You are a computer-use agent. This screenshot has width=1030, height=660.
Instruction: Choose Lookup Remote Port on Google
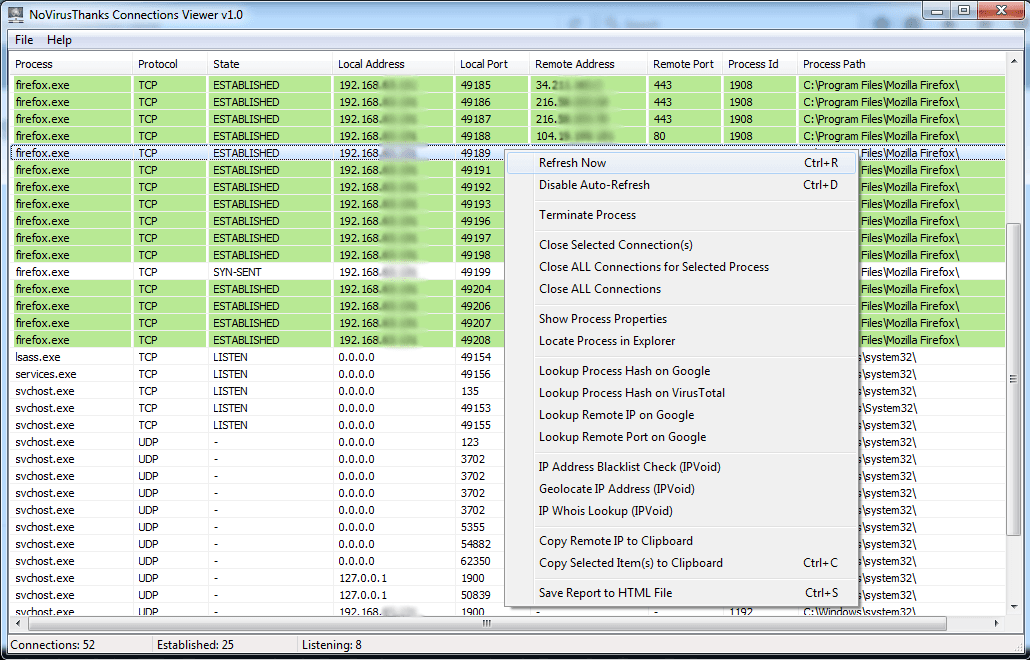pos(682,437)
